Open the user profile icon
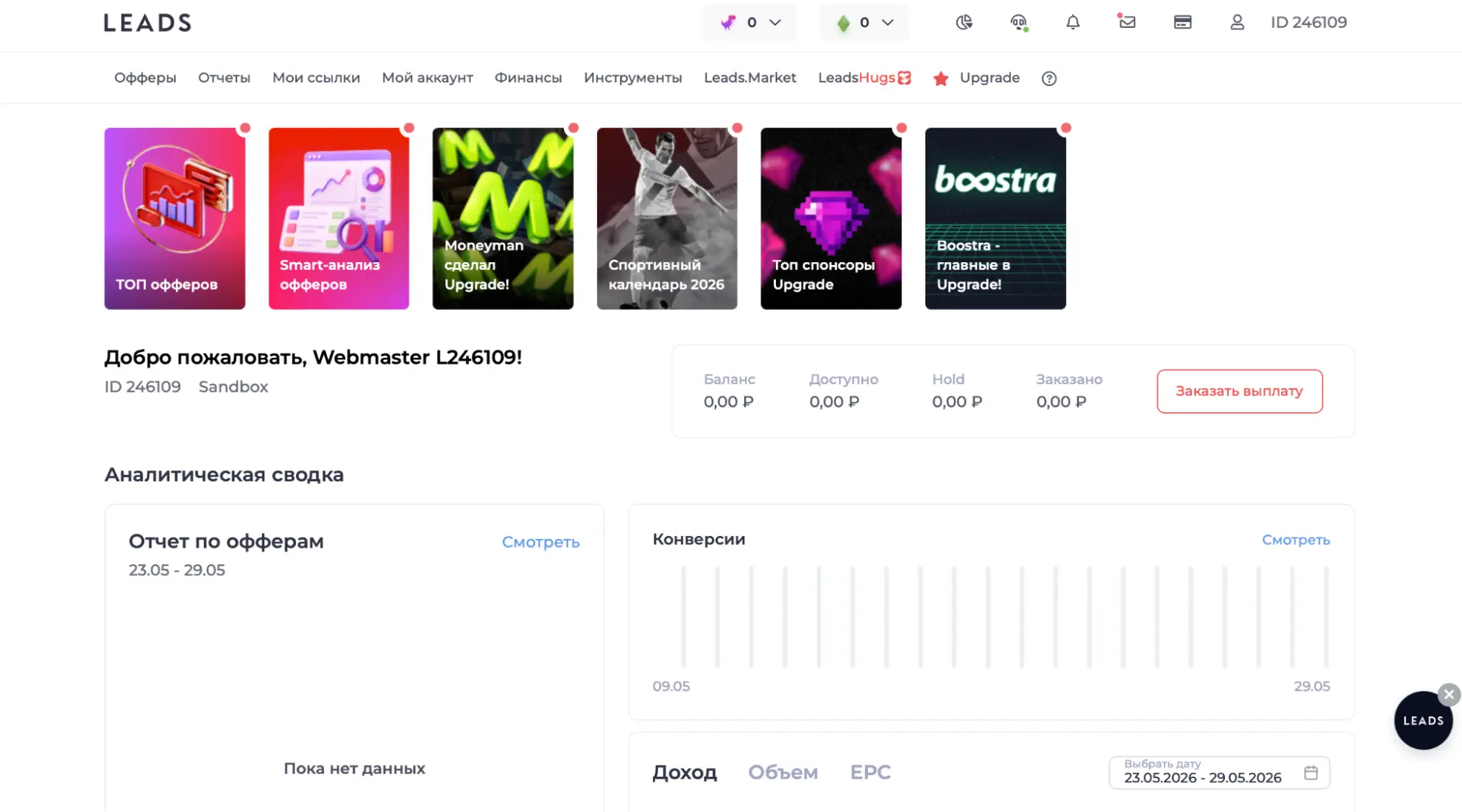 tap(1237, 22)
